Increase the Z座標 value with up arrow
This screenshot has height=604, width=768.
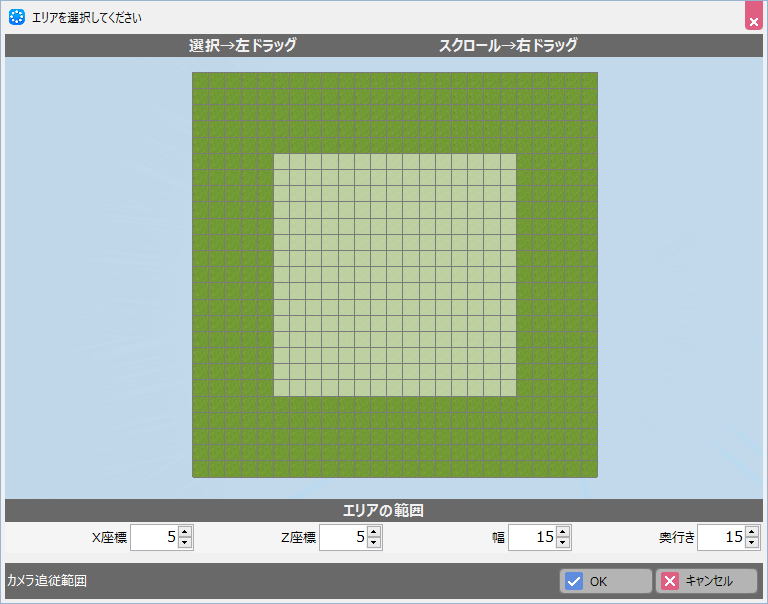[374, 532]
